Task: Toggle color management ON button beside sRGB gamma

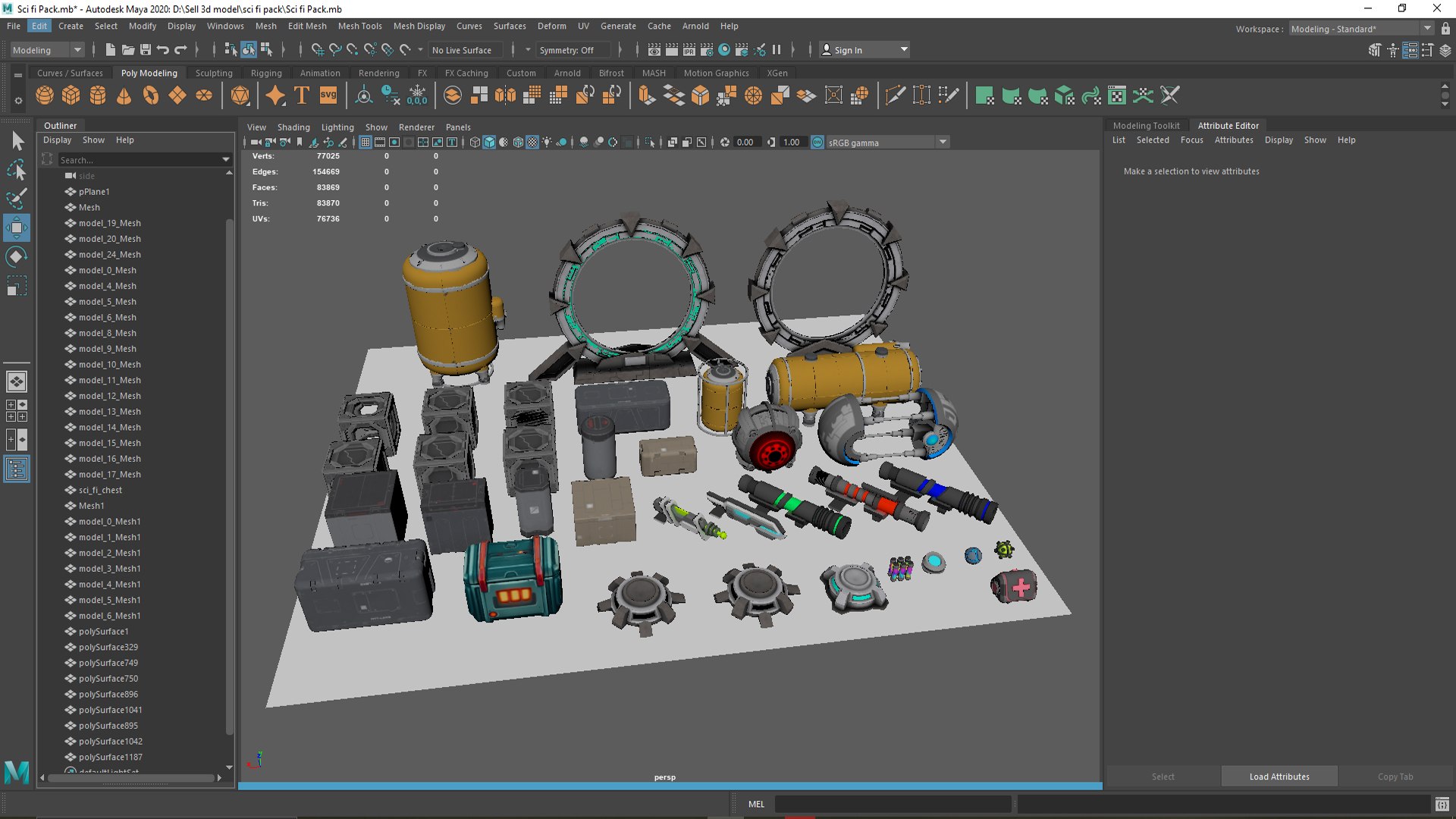Action: click(817, 143)
